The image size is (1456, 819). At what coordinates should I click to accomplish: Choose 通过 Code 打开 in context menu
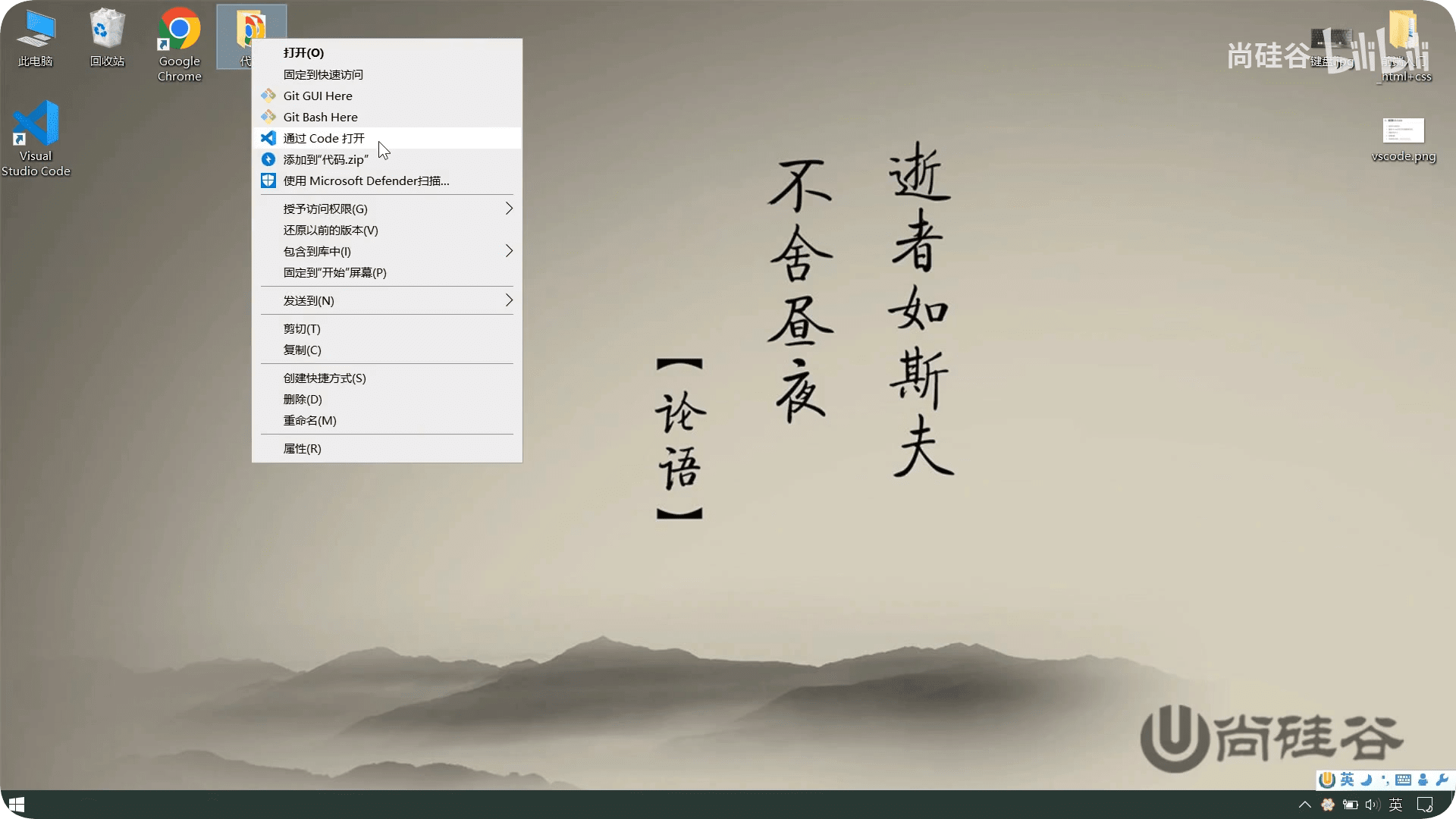324,138
